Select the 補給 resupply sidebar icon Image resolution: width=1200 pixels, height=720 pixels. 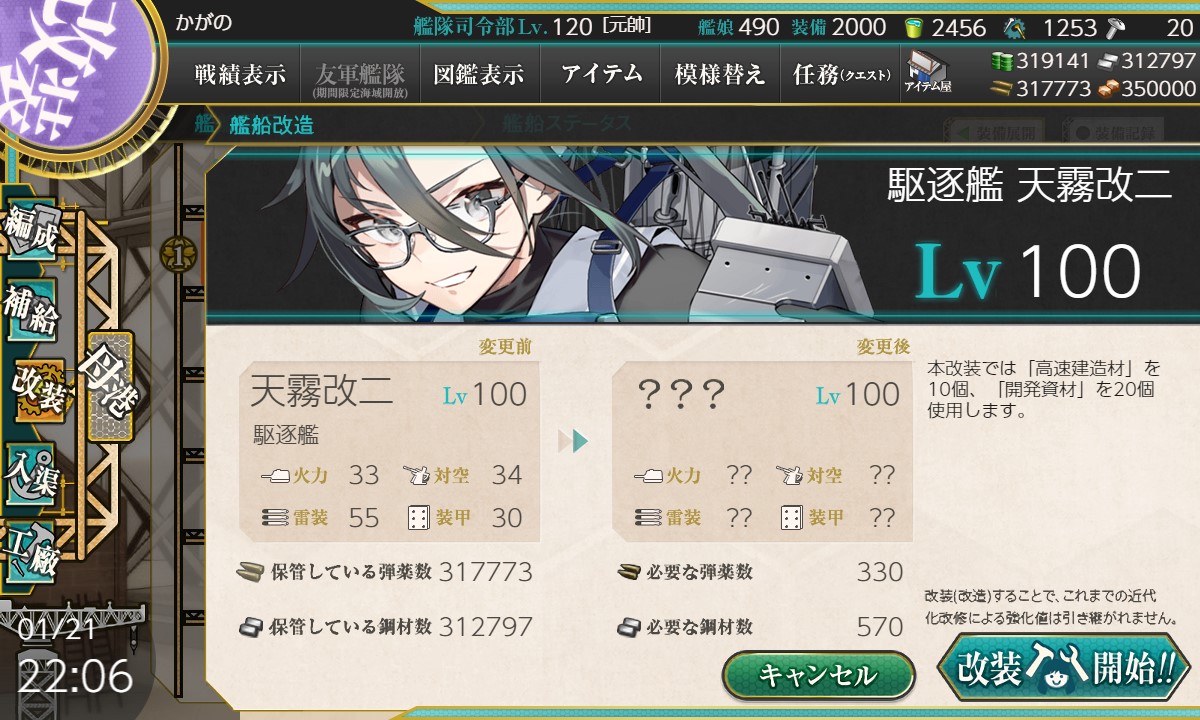[30, 311]
